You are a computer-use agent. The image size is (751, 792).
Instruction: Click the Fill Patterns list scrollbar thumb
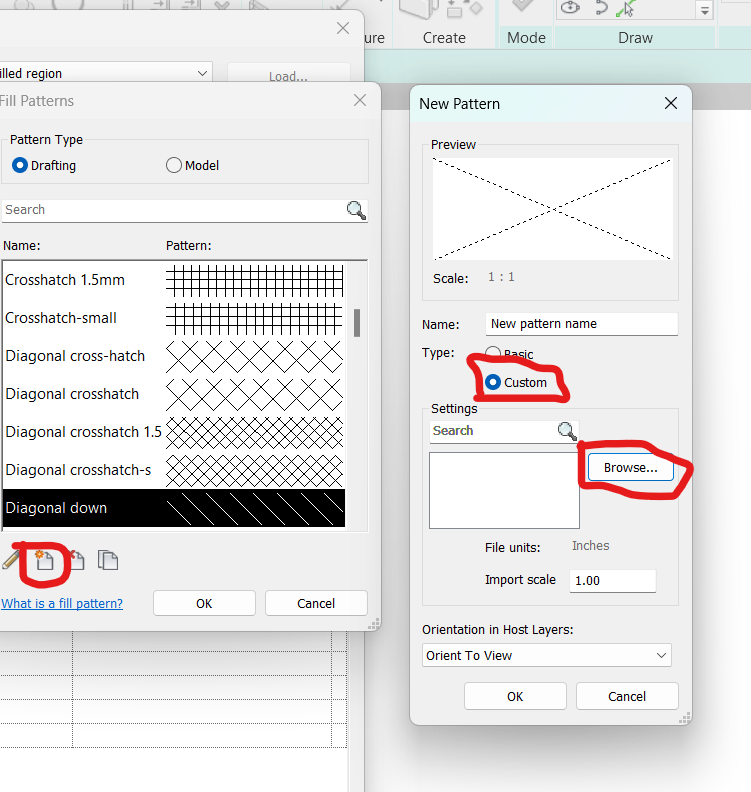tap(357, 322)
